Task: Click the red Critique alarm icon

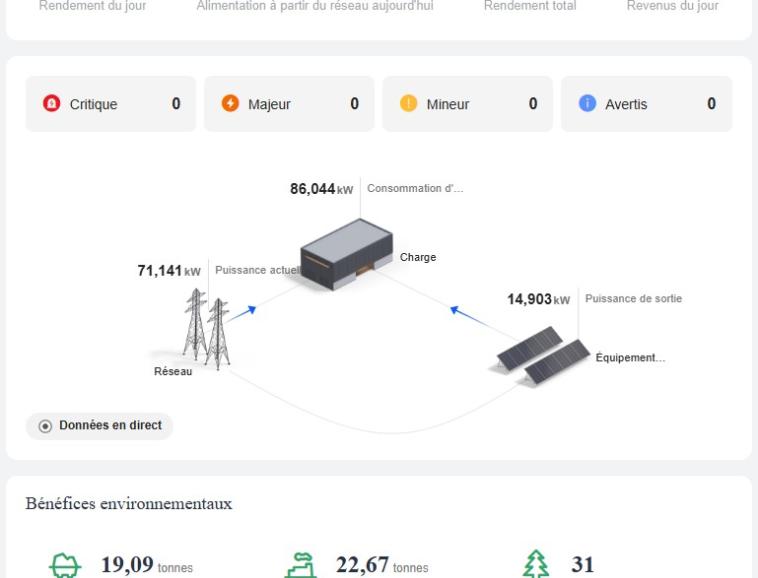Action: [x=51, y=104]
